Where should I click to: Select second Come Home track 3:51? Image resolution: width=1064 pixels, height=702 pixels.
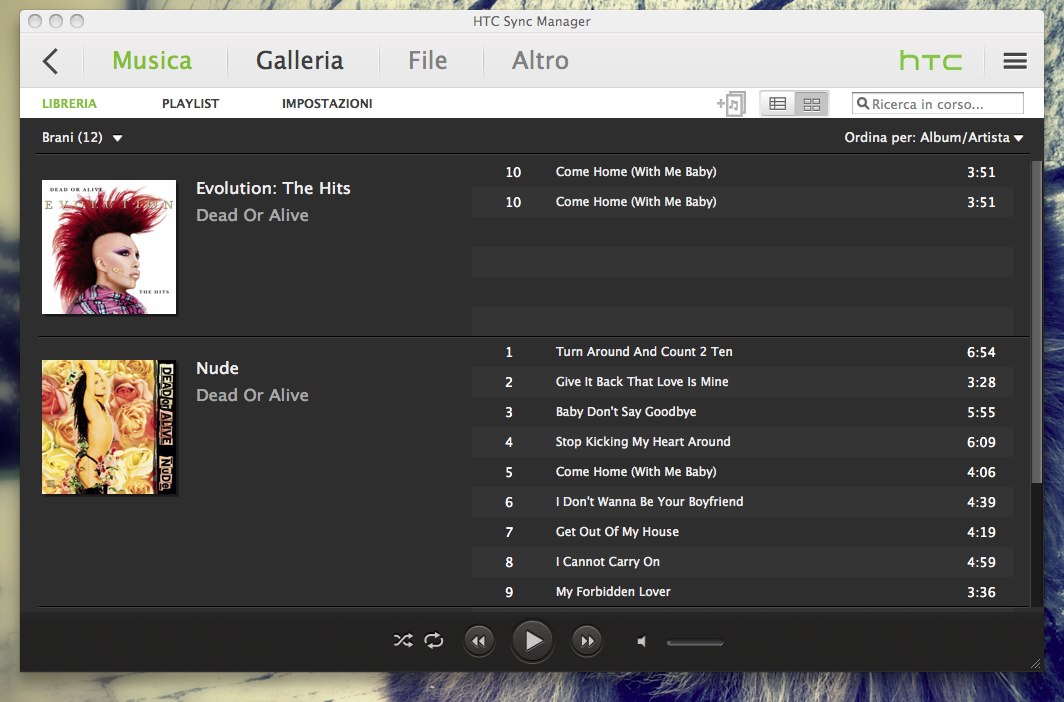(743, 202)
